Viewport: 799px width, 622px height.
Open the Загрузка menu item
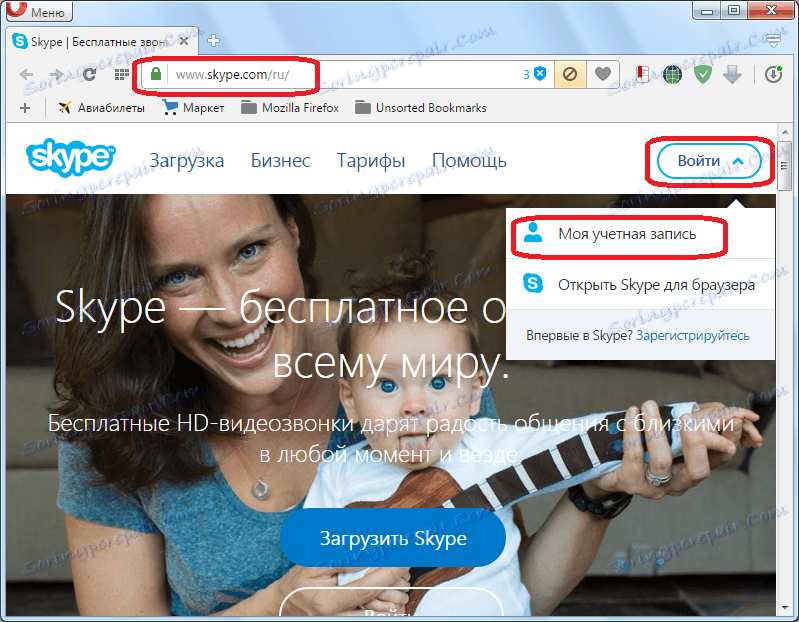[x=187, y=160]
